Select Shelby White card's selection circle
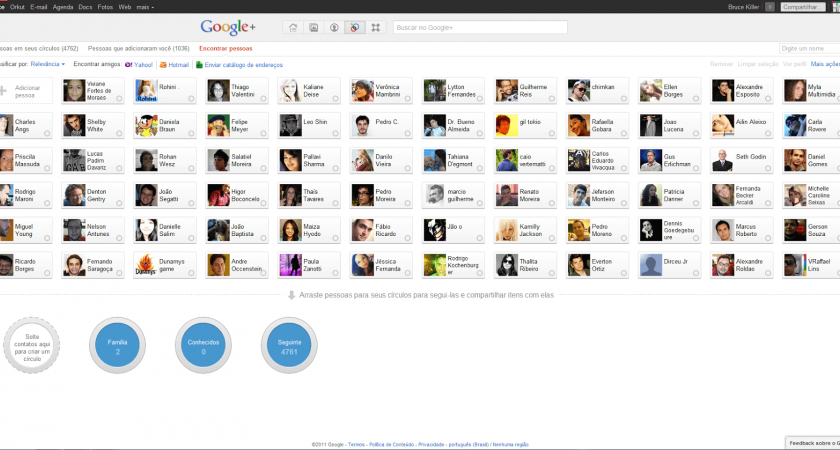 tap(119, 133)
